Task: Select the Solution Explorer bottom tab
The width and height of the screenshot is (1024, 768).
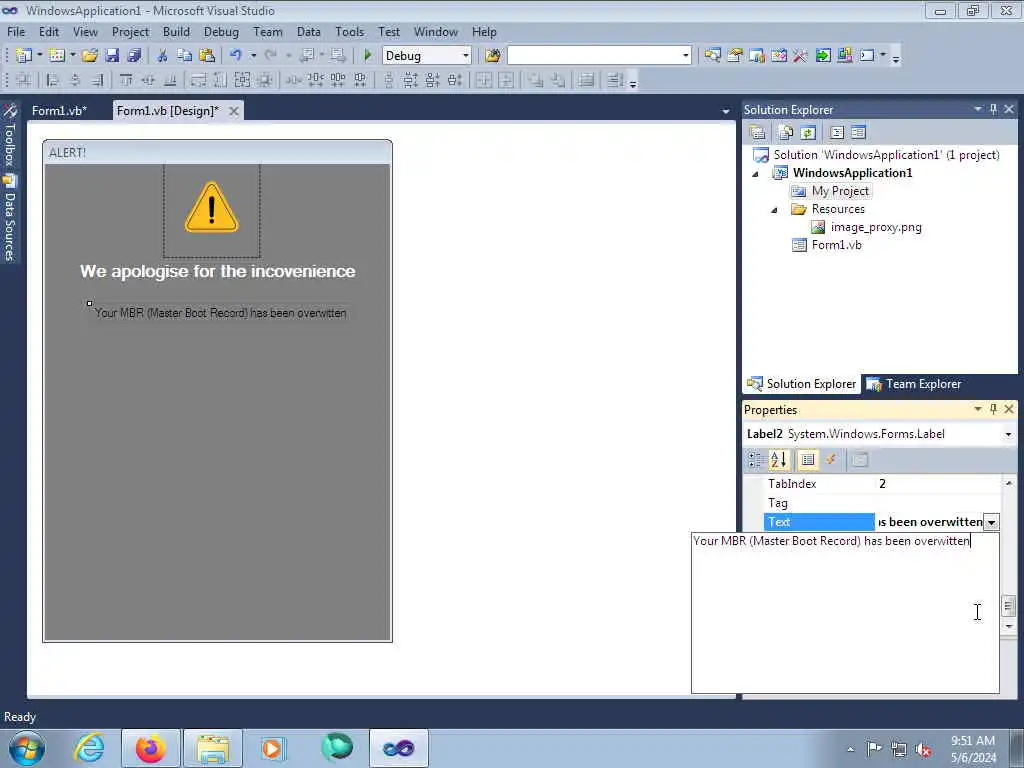Action: 801,384
